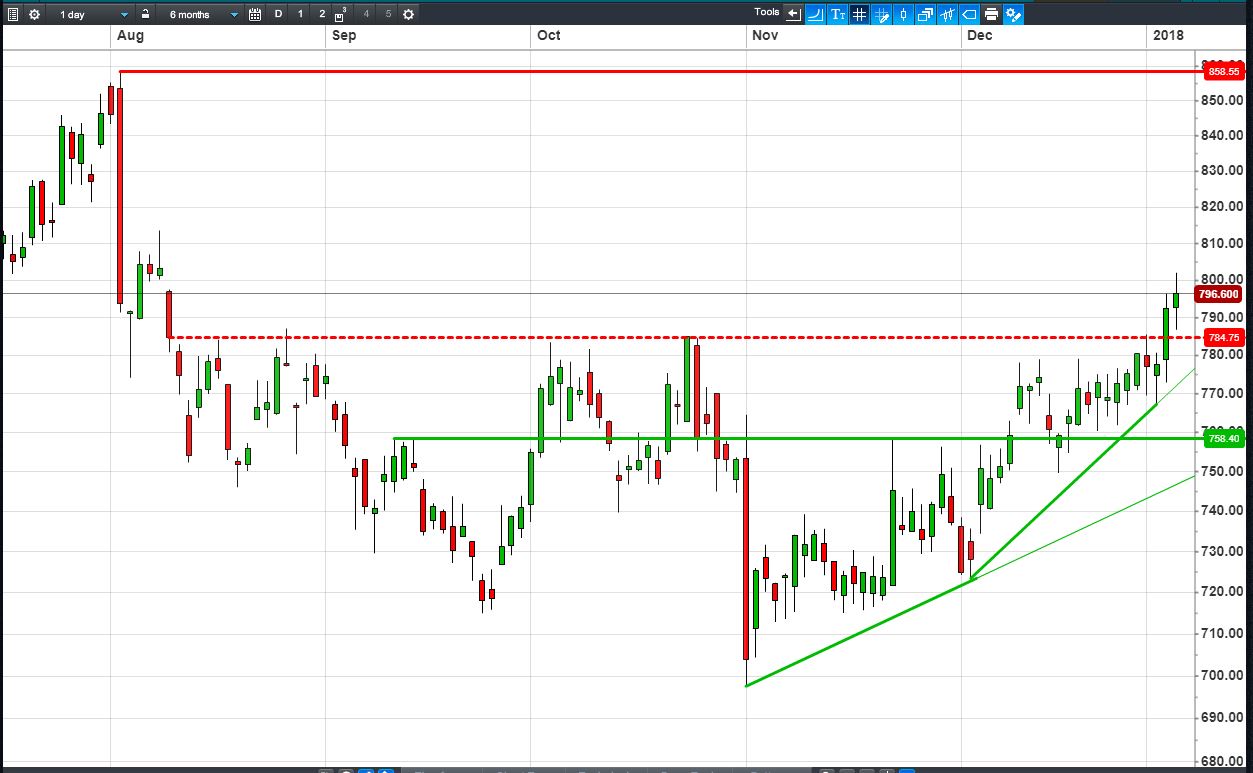This screenshot has width=1253, height=773.
Task: Select layout slot 5
Action: (388, 14)
